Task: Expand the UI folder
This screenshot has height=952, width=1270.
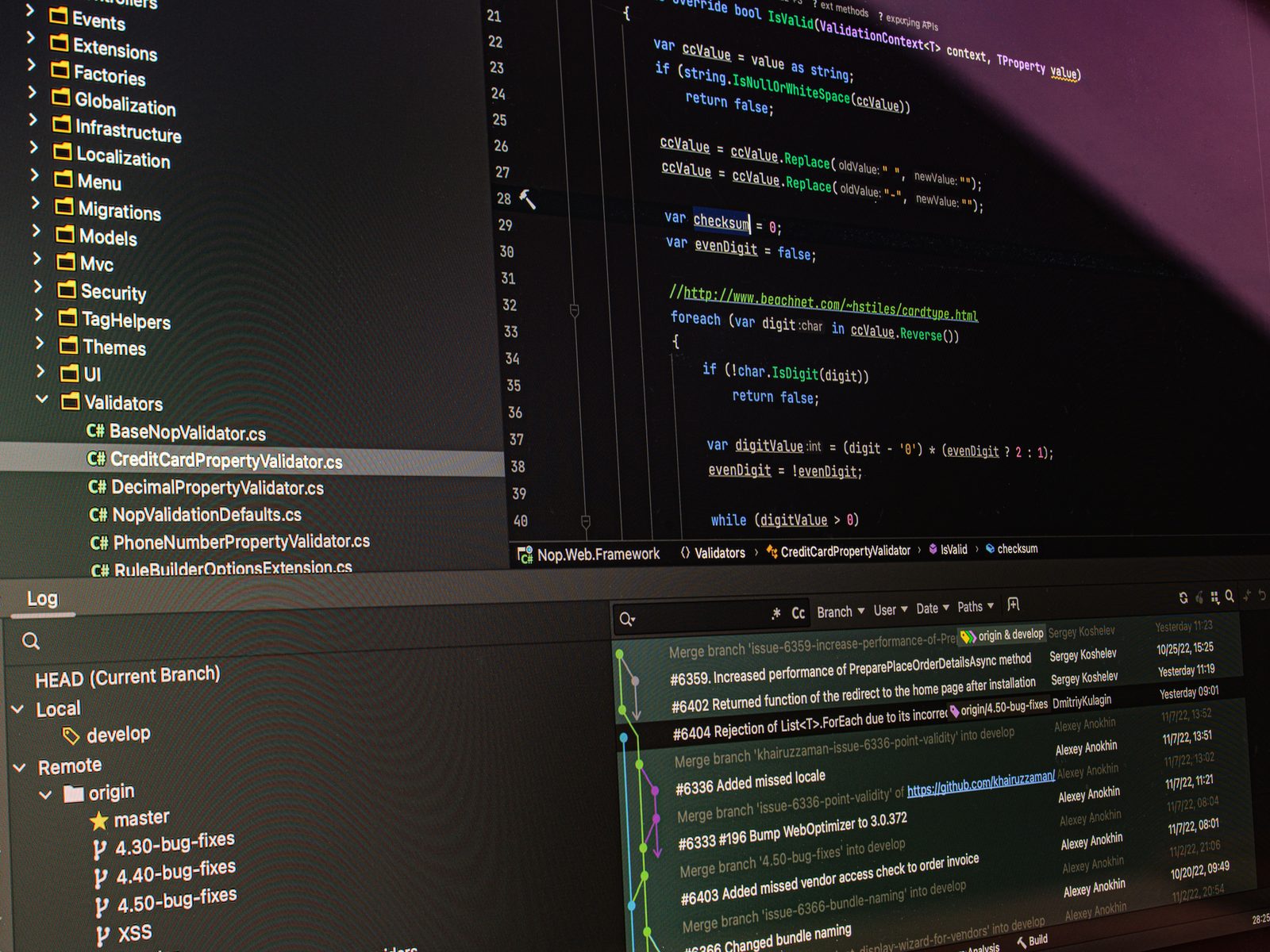Action: [x=40, y=370]
